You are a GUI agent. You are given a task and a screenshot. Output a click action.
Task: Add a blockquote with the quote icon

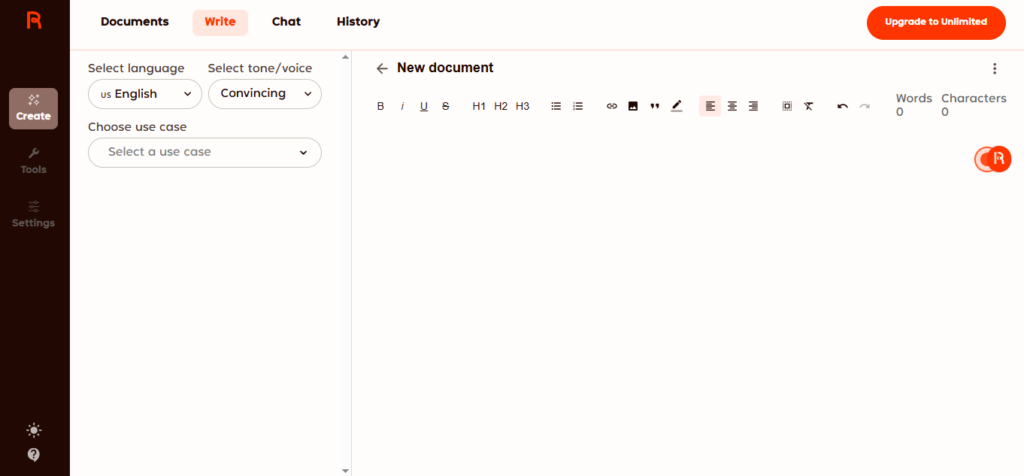click(x=655, y=106)
